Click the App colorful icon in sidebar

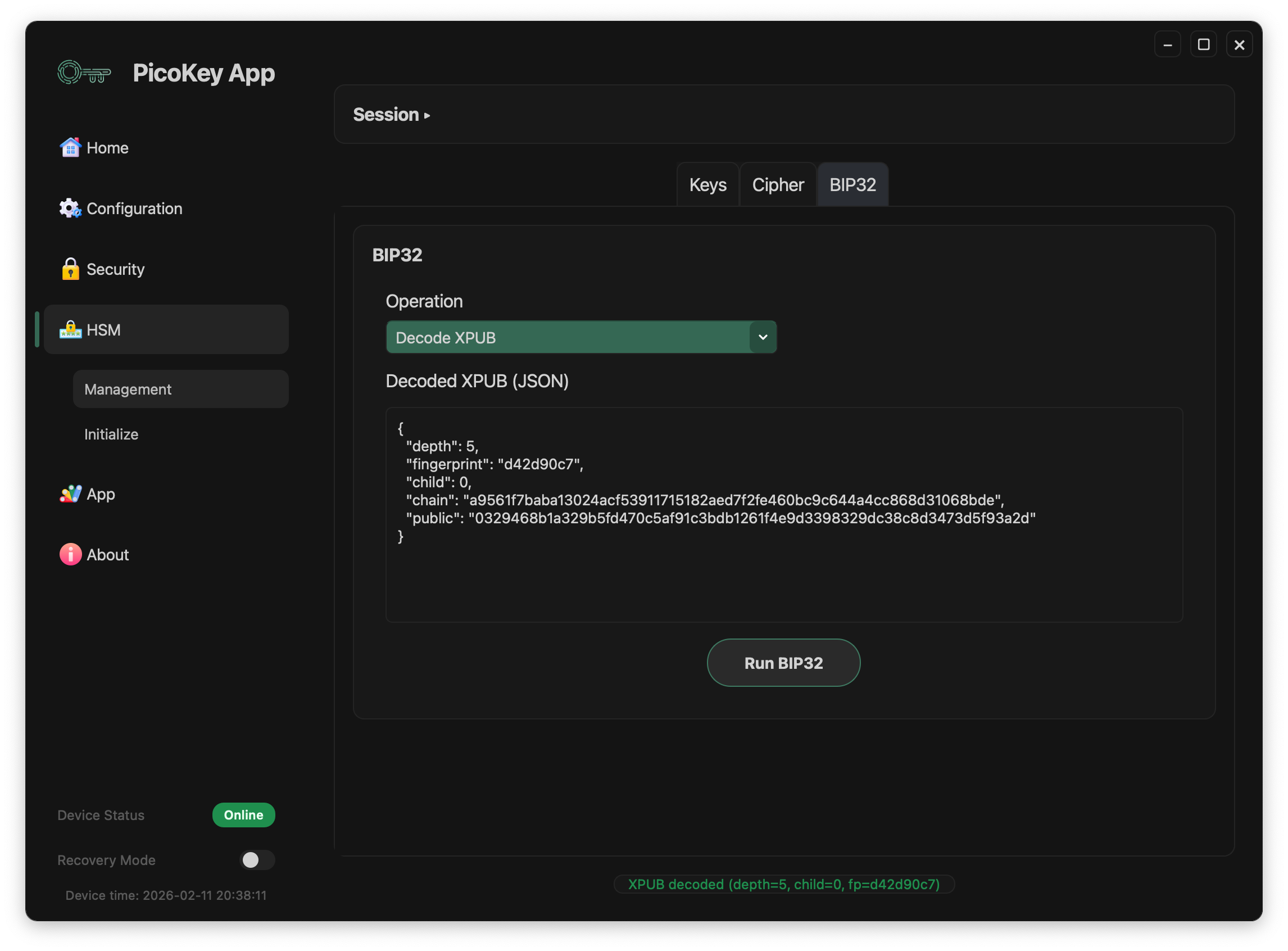pyautogui.click(x=70, y=494)
